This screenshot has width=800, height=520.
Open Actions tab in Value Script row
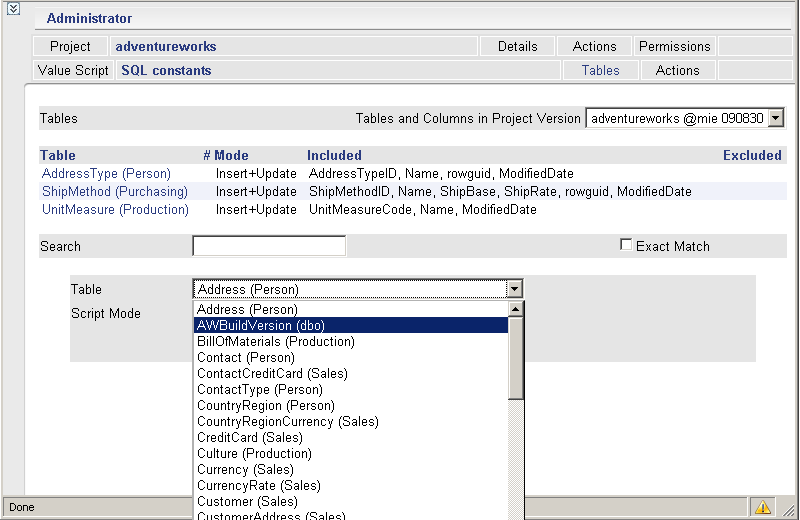click(678, 70)
